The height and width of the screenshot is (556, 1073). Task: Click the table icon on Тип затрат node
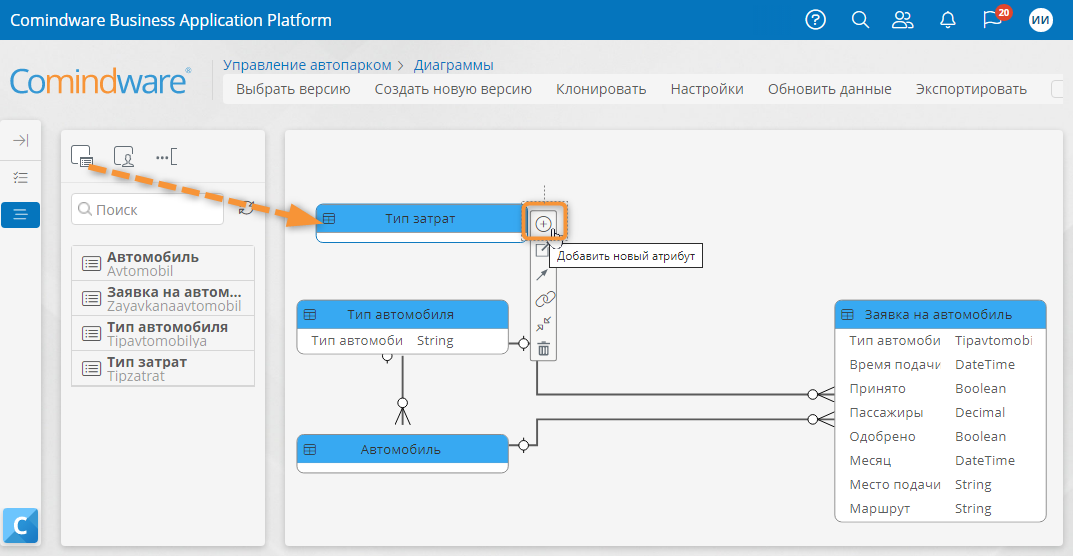click(x=329, y=218)
